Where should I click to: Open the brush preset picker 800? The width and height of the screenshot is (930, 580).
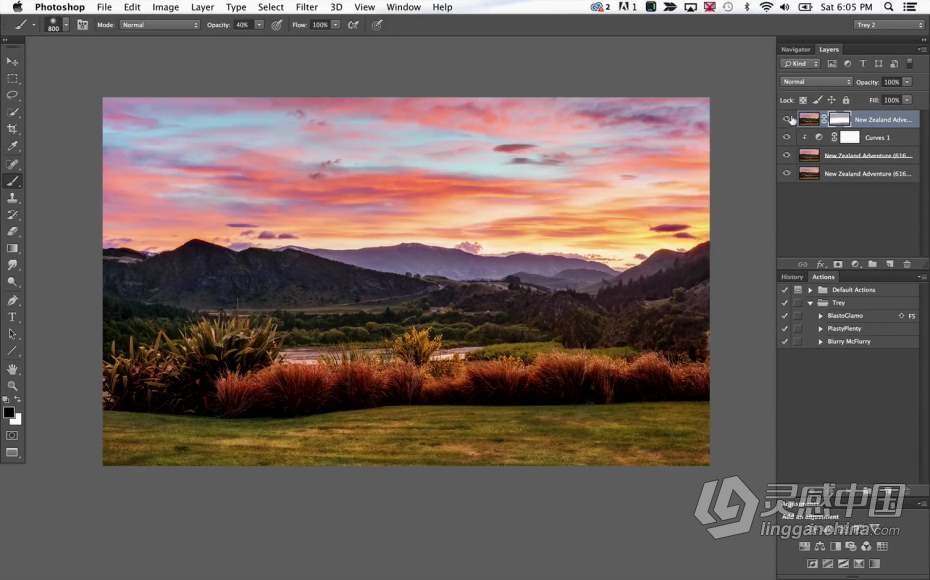click(58, 25)
